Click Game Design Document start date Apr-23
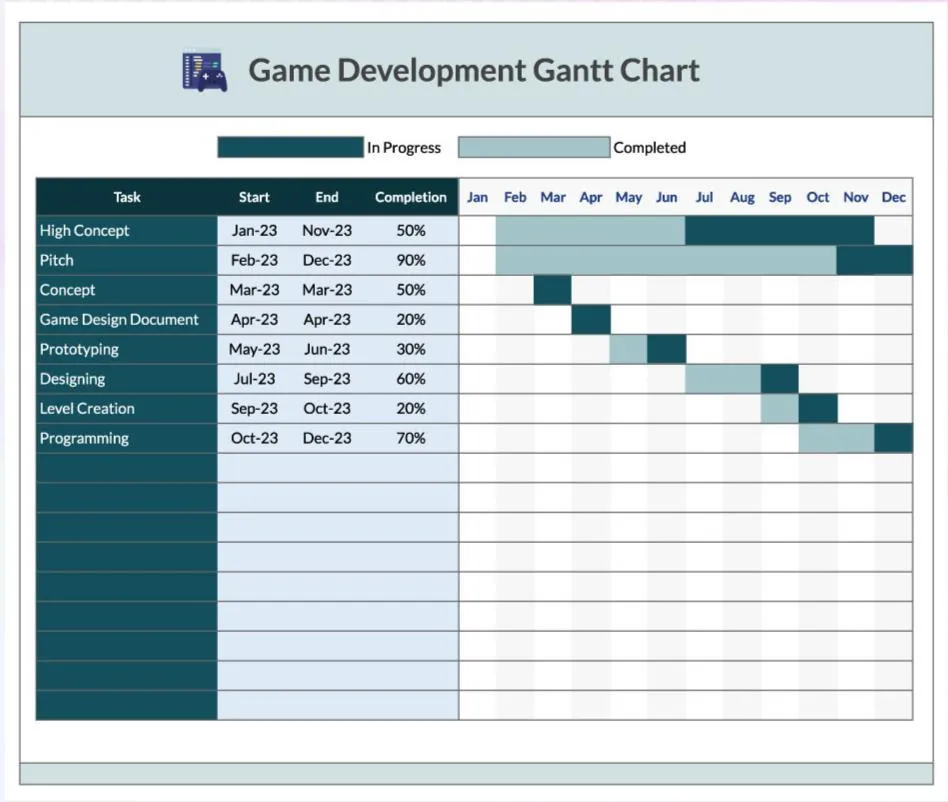This screenshot has height=802, width=948. click(254, 319)
